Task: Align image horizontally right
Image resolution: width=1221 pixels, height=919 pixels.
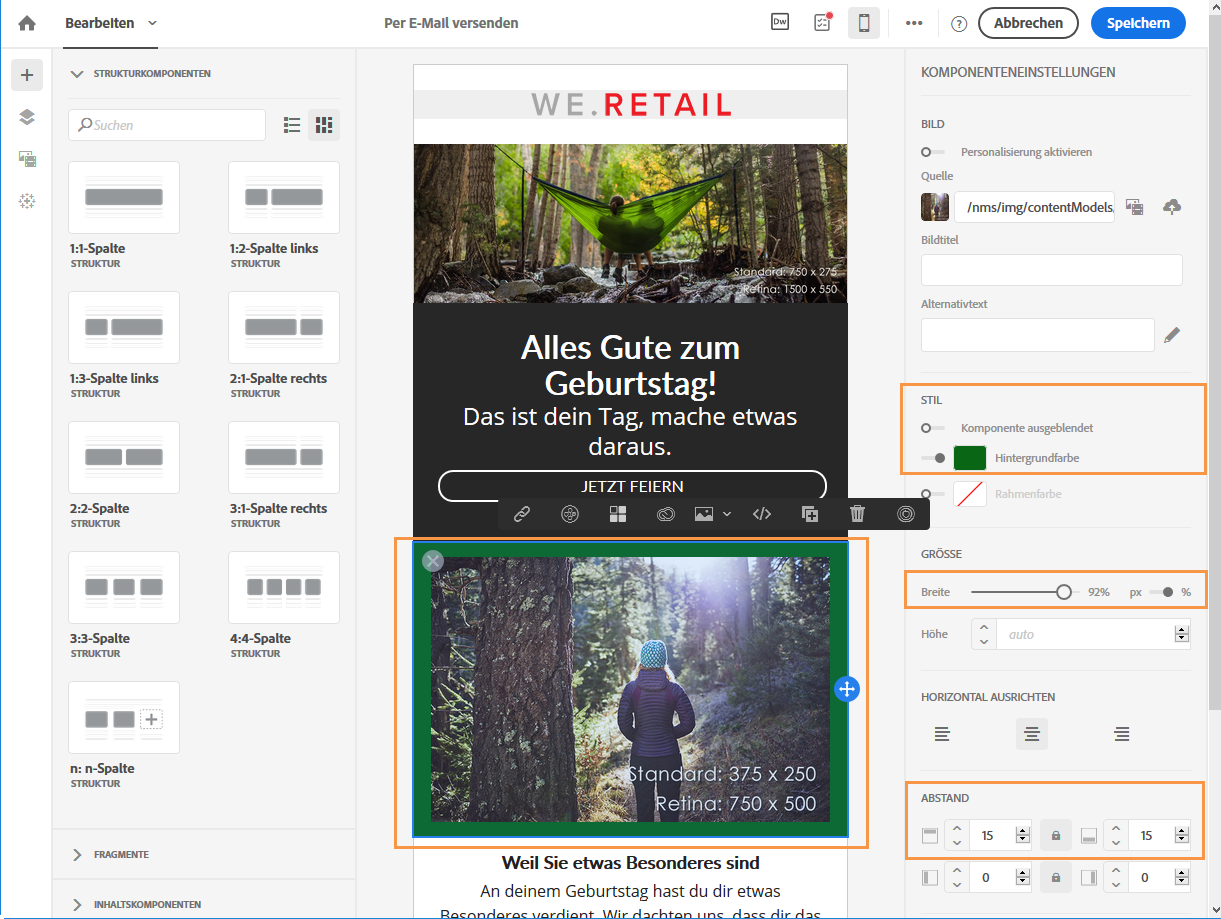Action: click(1122, 734)
